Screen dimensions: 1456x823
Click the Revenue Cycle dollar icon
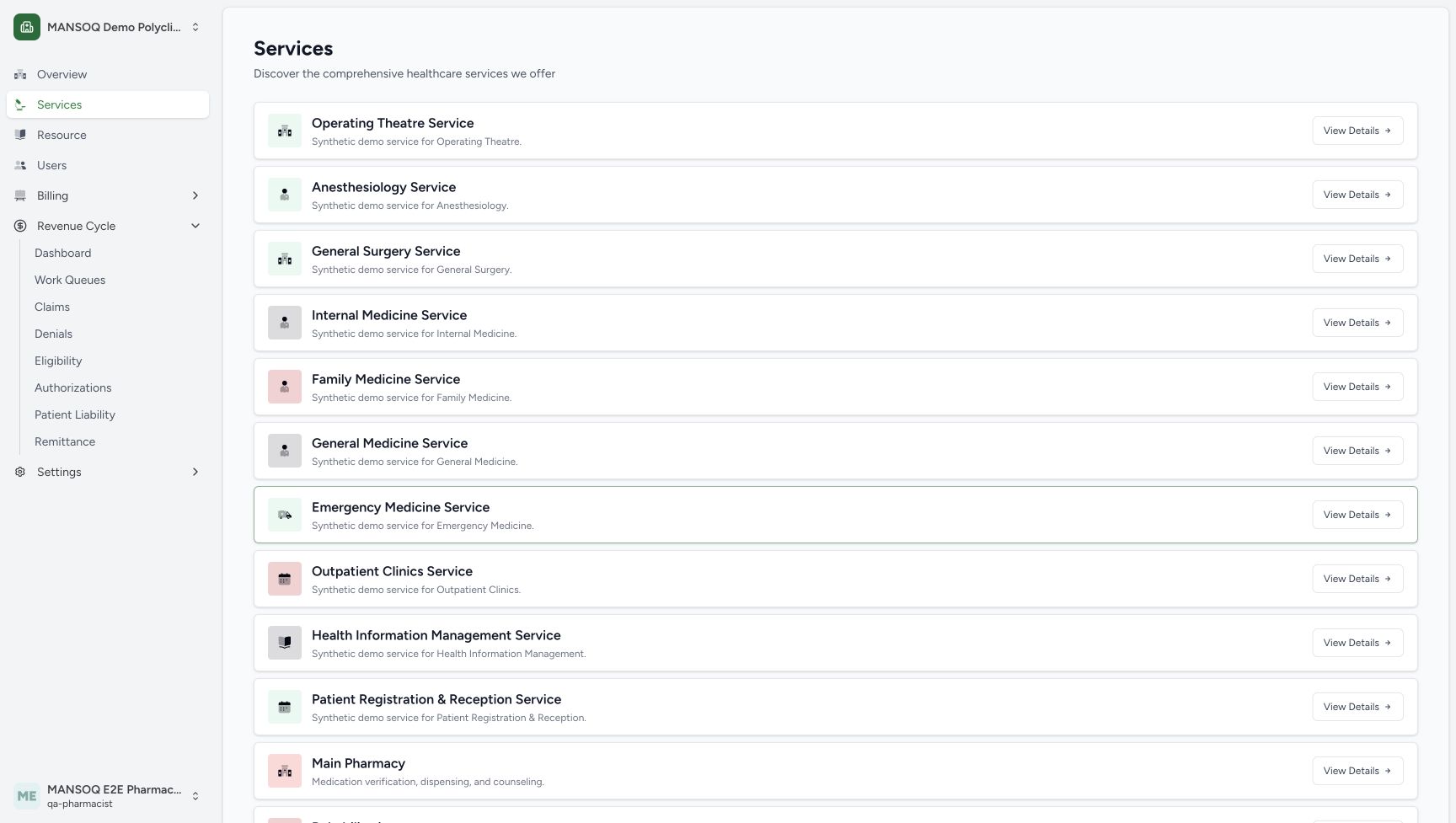tap(20, 226)
